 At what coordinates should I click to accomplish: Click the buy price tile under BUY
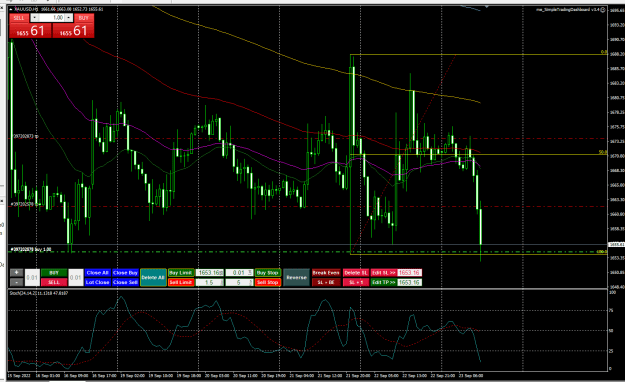point(73,31)
